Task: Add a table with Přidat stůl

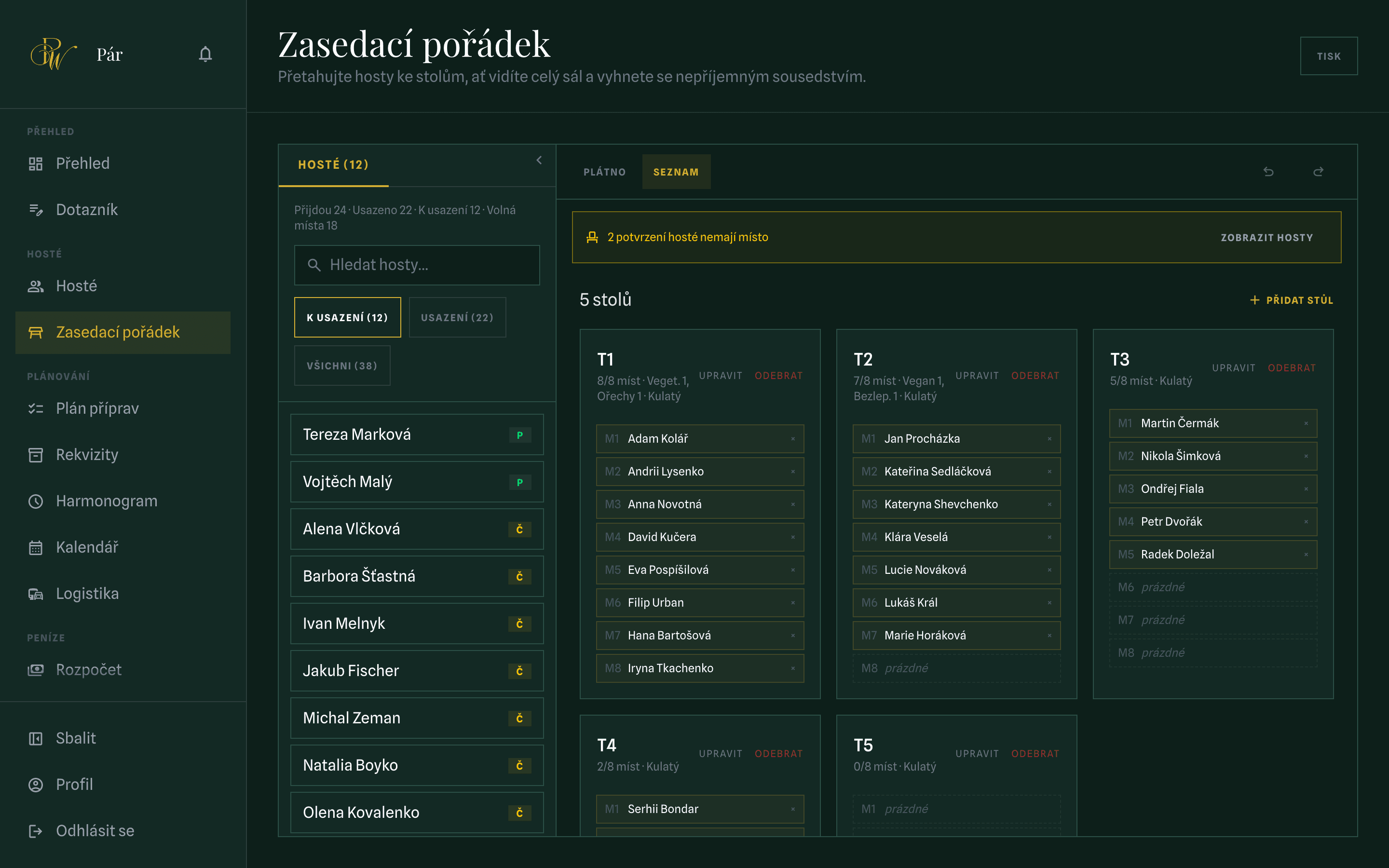Action: (1292, 300)
